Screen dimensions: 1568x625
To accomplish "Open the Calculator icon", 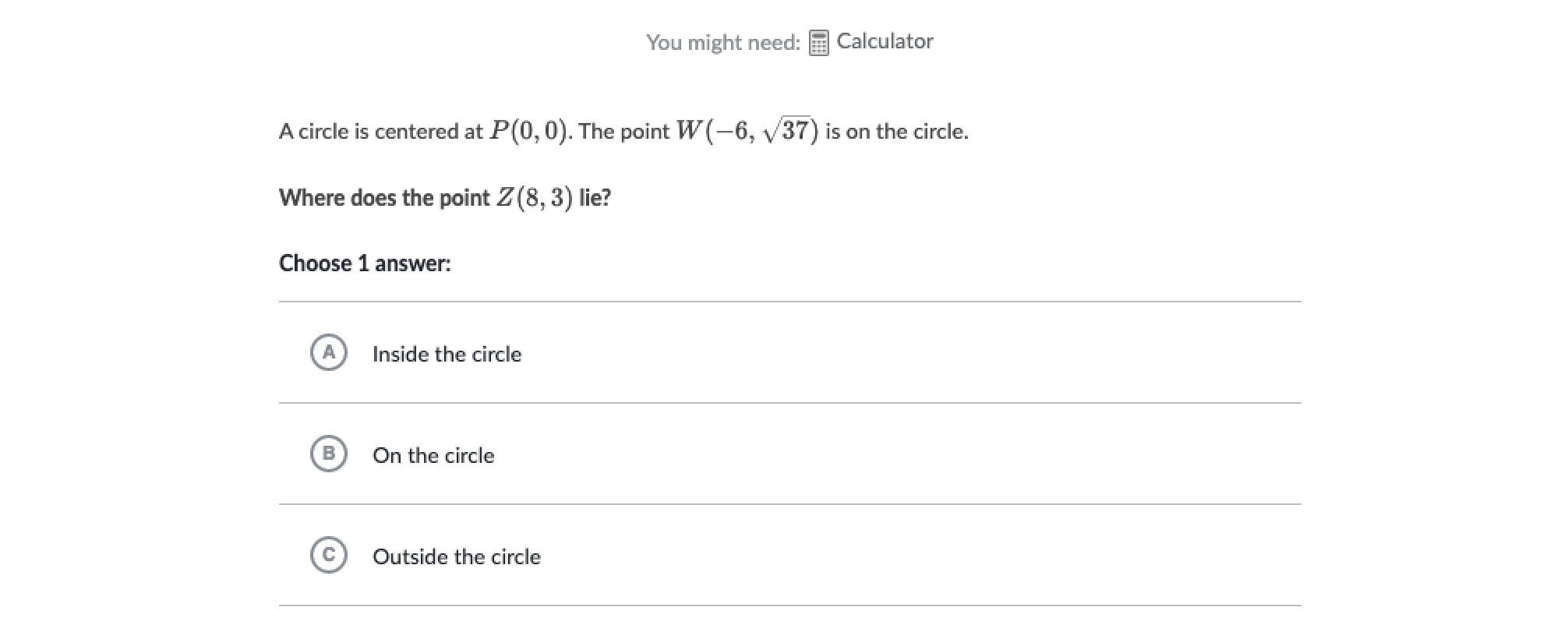I will [818, 43].
